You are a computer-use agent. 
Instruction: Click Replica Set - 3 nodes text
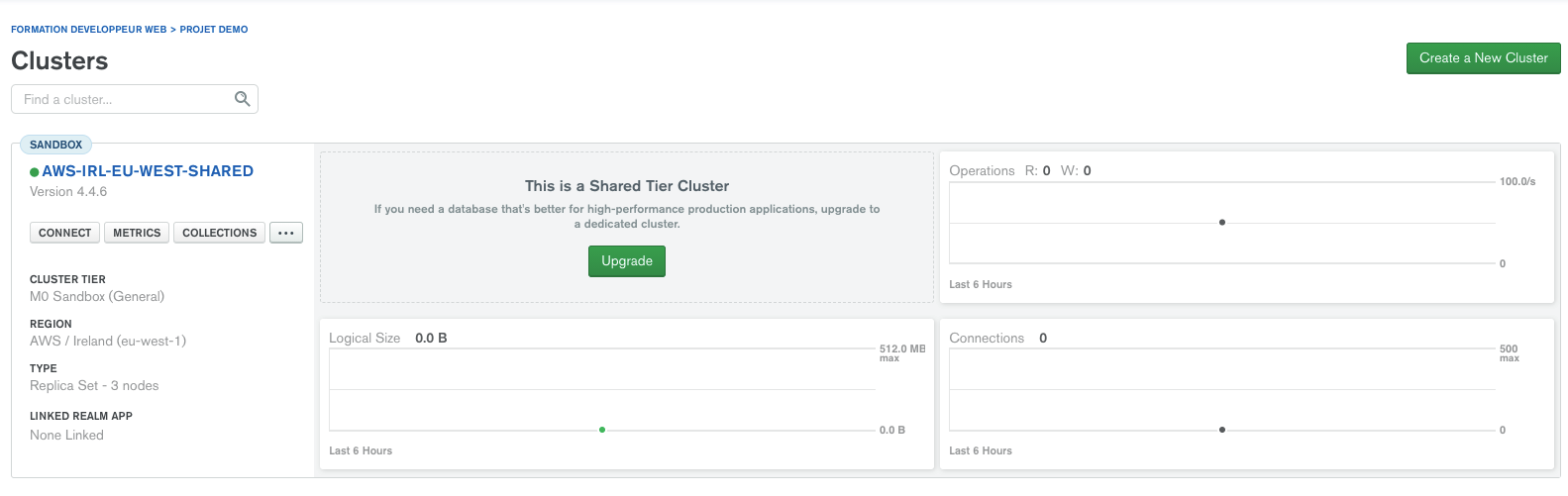[x=94, y=385]
